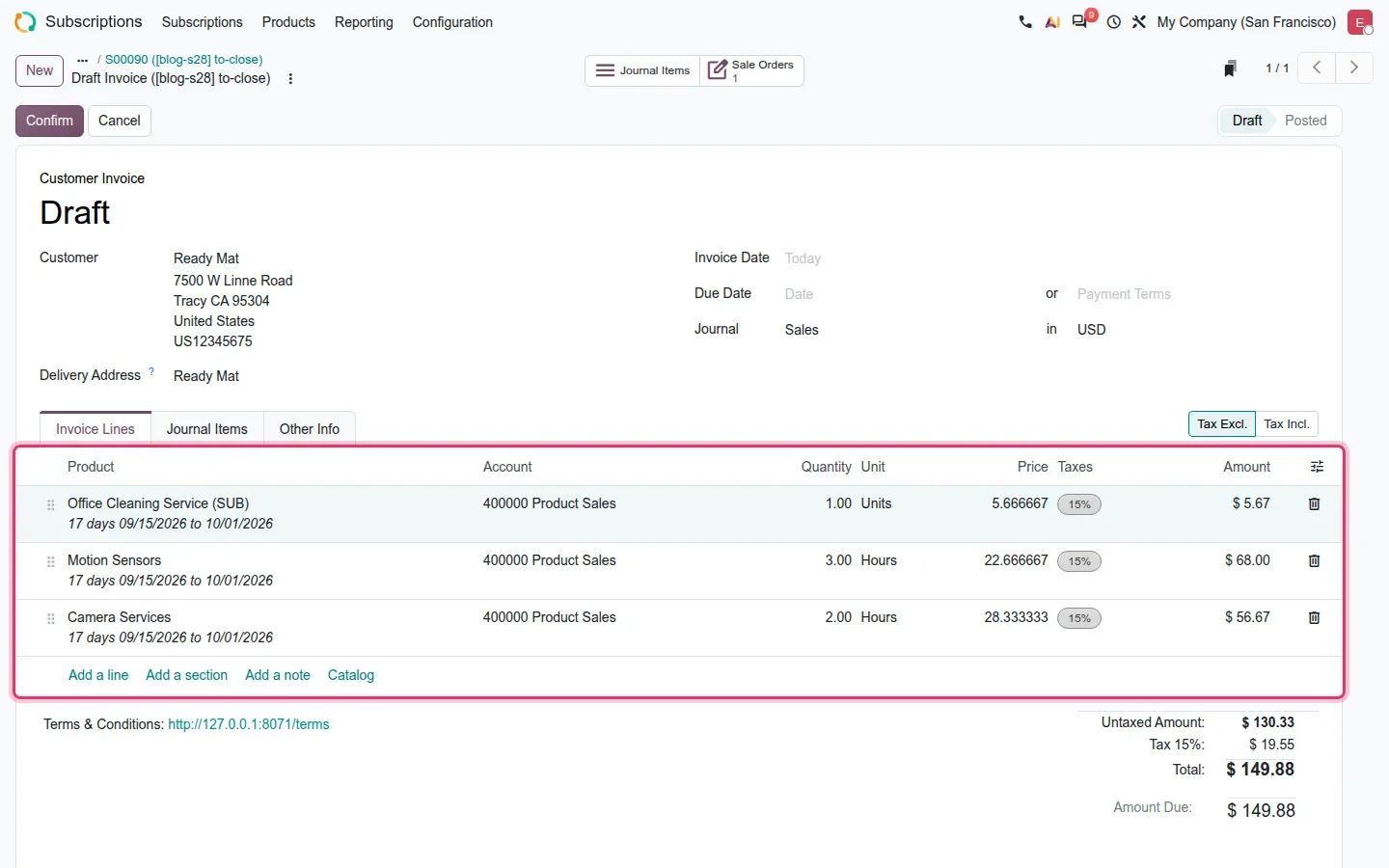1389x868 pixels.
Task: Open Delivery Address field Ready Mat
Action: [206, 376]
